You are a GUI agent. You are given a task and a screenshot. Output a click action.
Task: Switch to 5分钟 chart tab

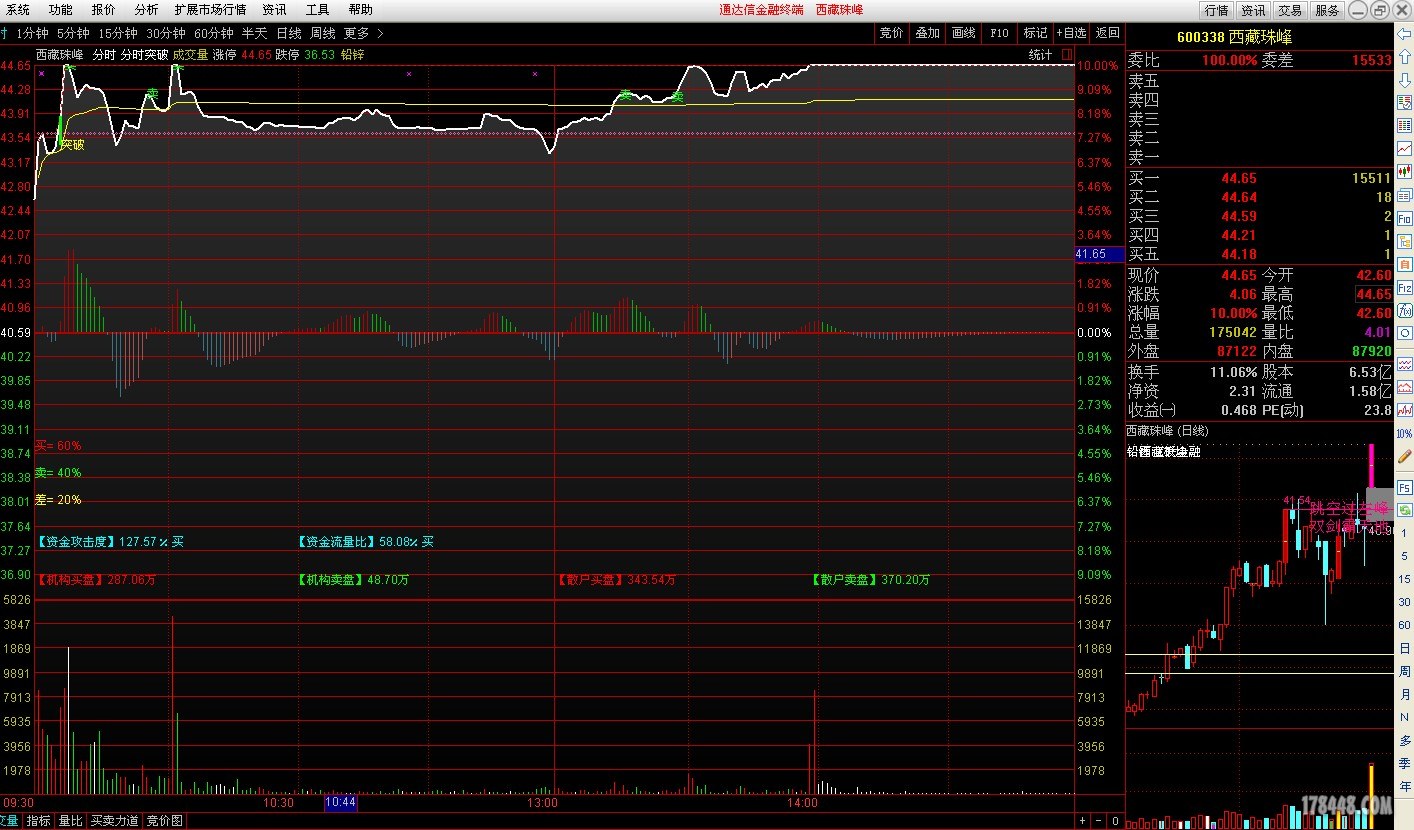coord(73,33)
